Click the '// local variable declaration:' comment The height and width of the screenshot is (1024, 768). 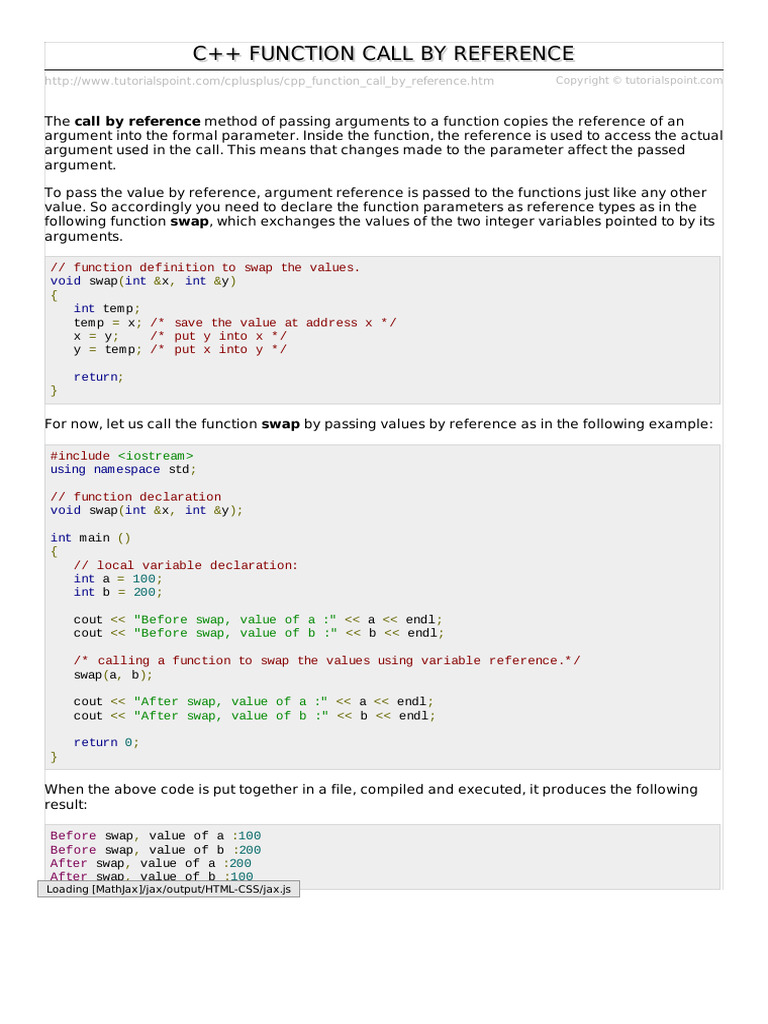click(x=185, y=565)
